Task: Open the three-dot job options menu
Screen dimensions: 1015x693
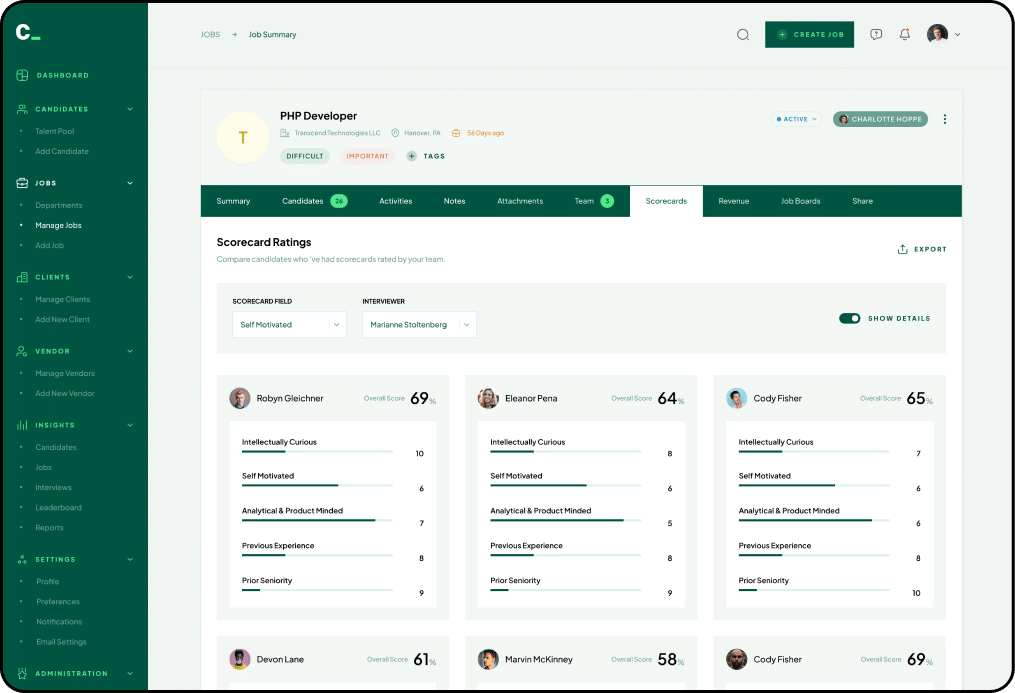Action: (x=945, y=119)
